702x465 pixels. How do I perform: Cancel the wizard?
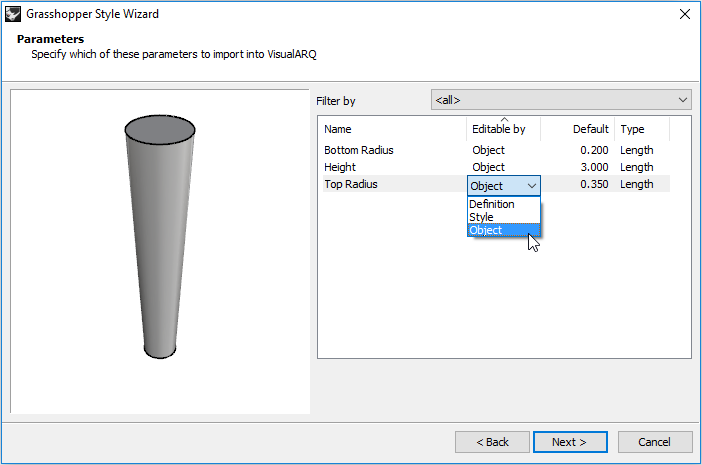[x=655, y=442]
